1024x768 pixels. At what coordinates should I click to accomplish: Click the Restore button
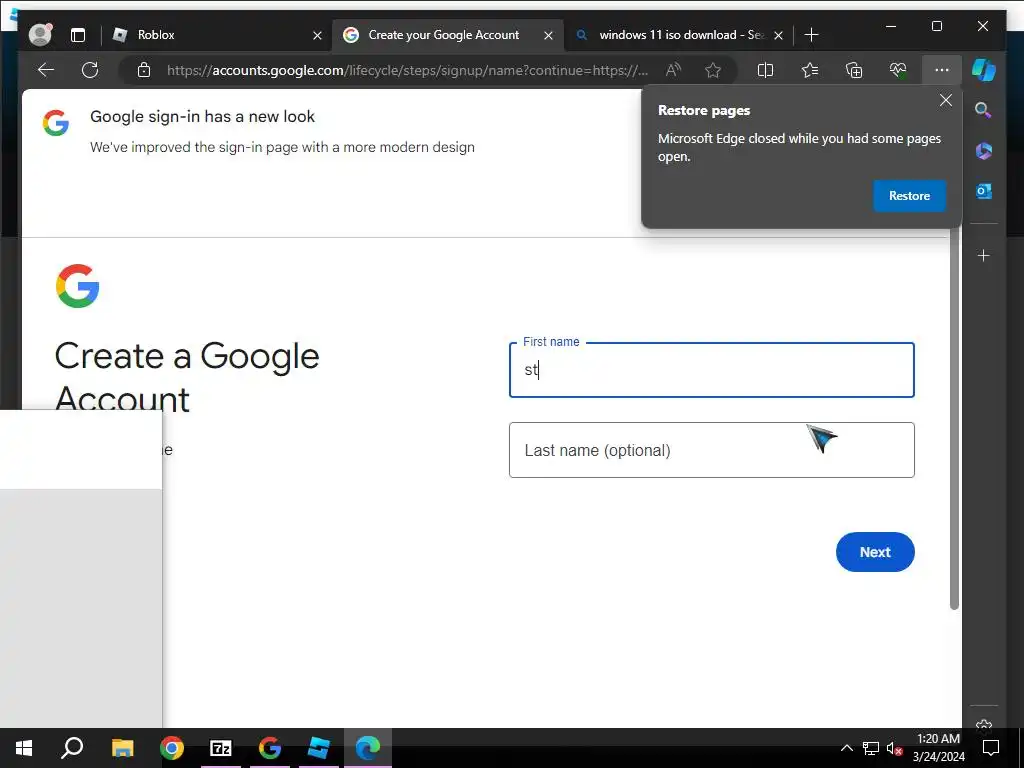pyautogui.click(x=909, y=196)
